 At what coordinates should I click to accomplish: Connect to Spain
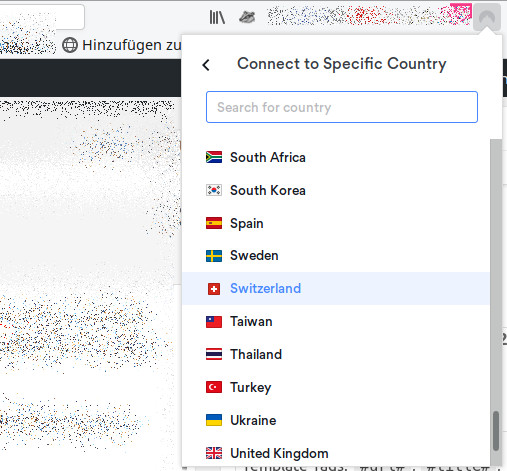336,223
